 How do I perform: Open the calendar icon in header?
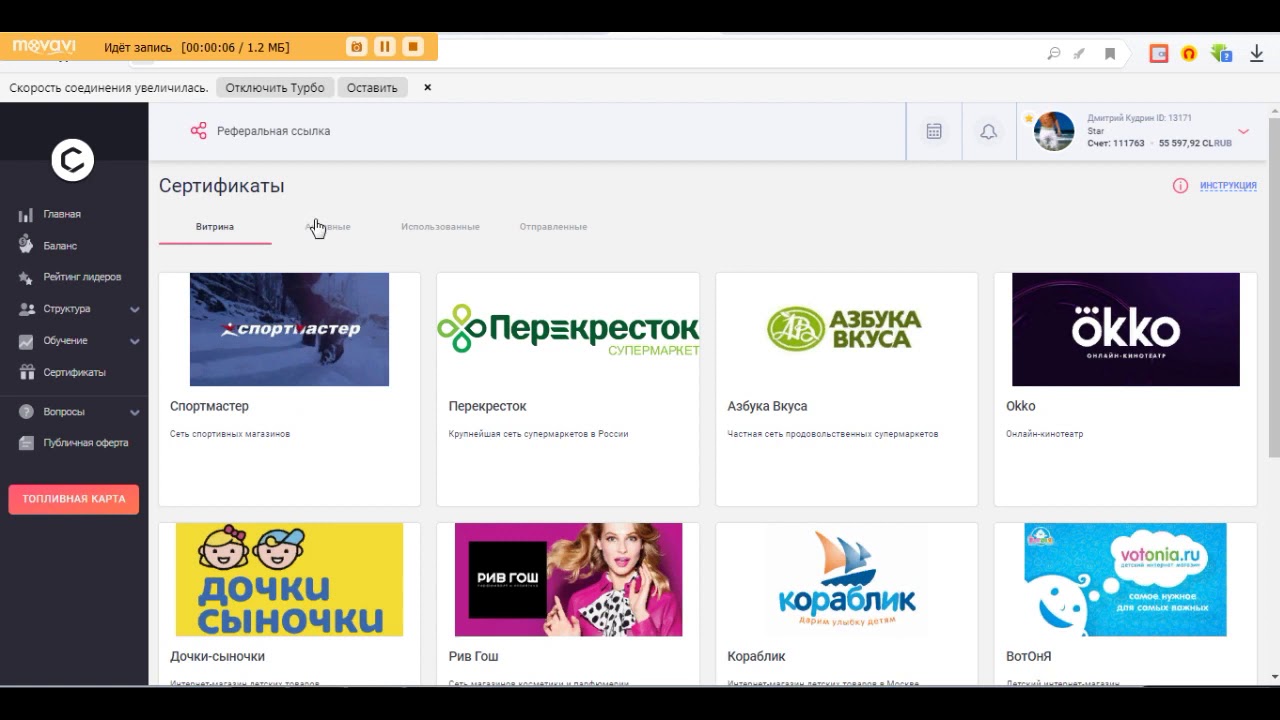click(934, 131)
